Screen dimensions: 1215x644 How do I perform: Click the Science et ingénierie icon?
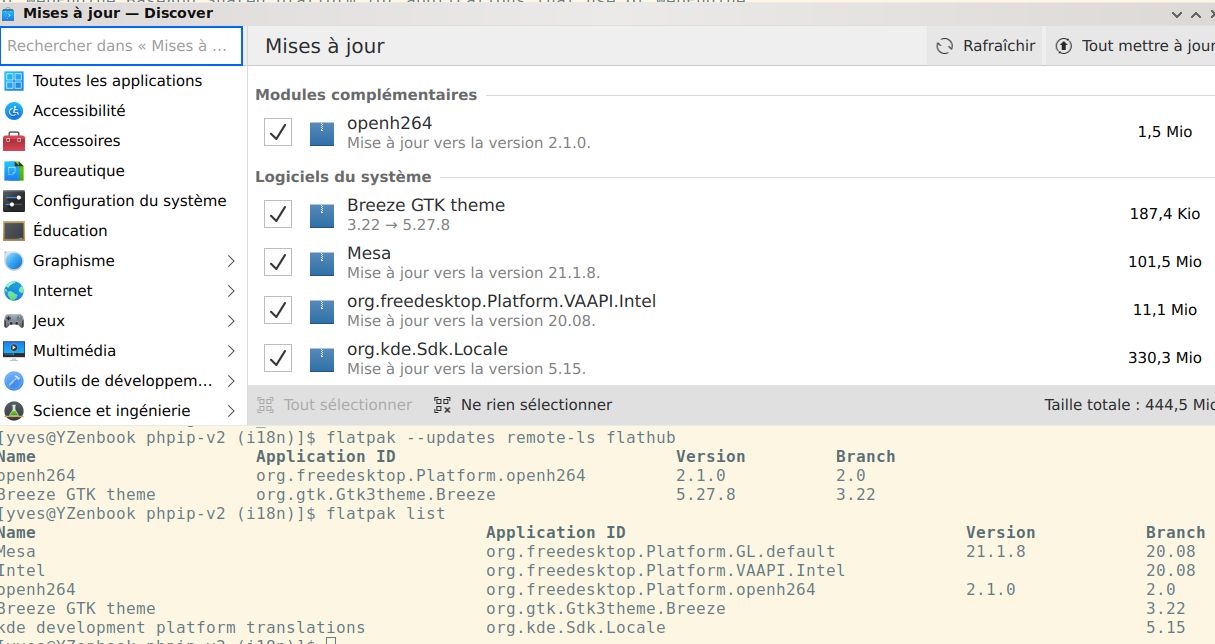click(x=14, y=411)
